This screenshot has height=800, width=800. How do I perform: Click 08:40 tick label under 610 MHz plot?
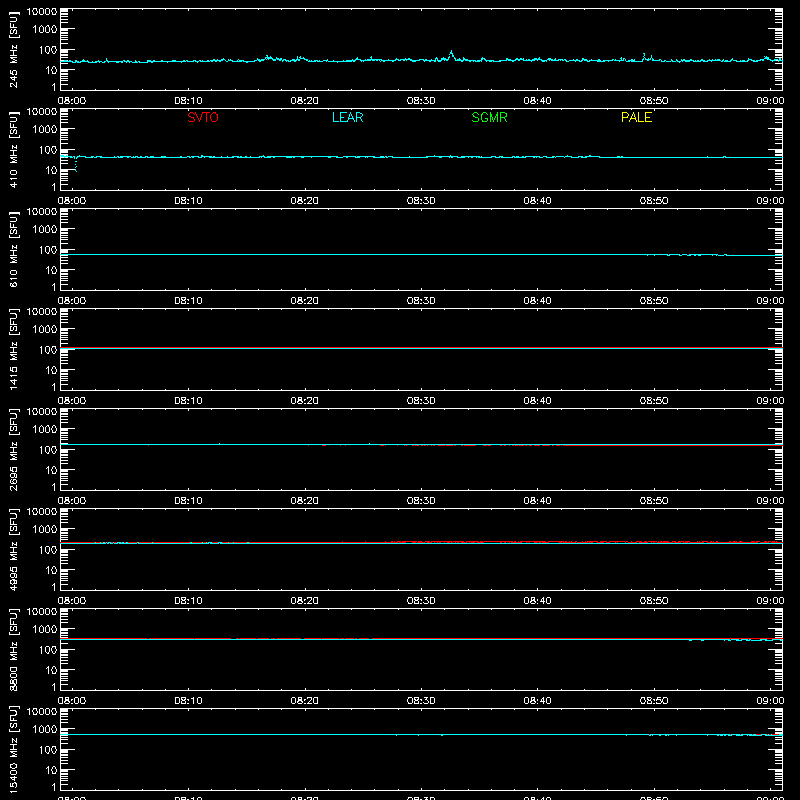pyautogui.click(x=537, y=301)
